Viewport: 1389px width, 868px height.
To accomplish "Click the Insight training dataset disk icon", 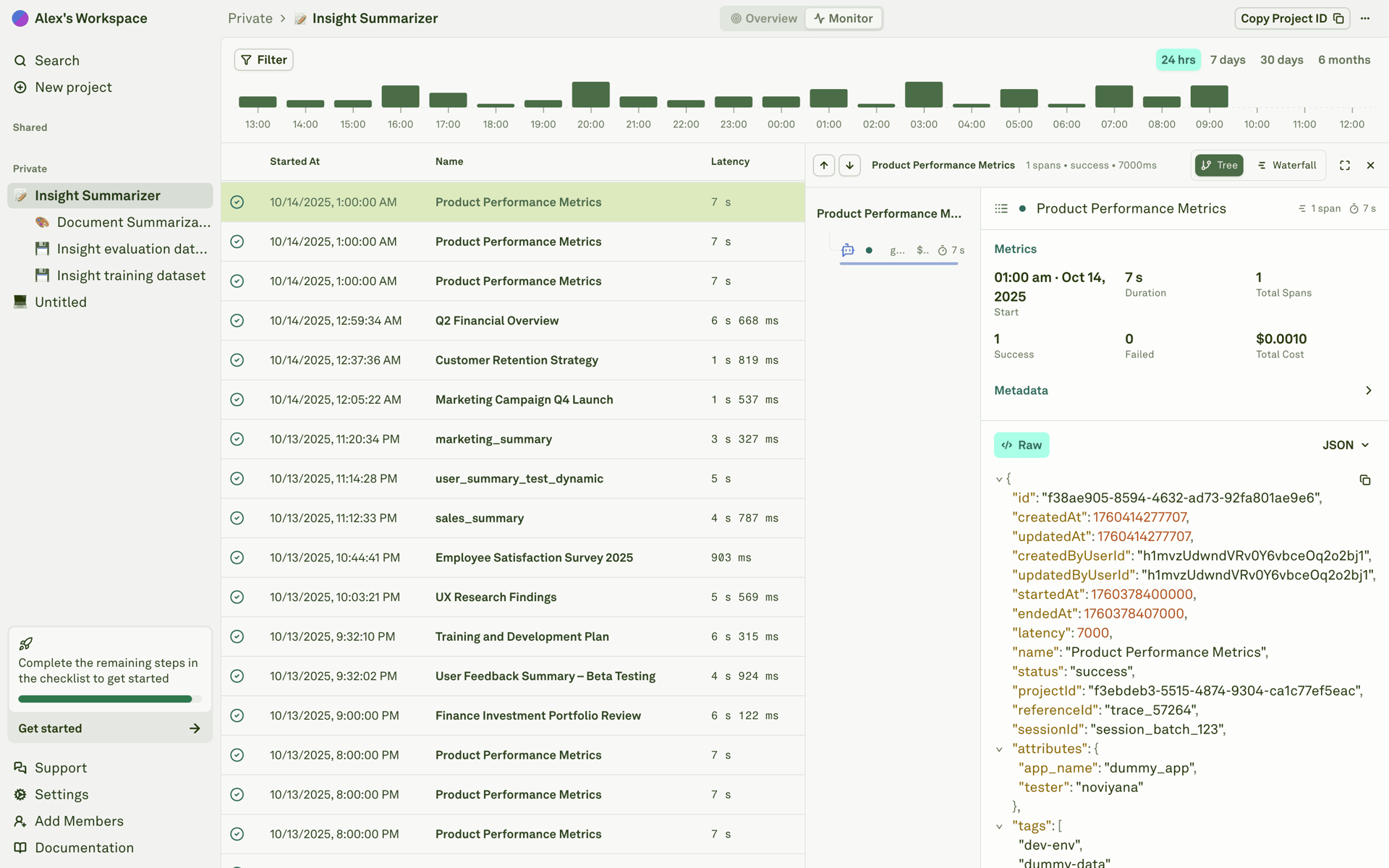I will coord(43,276).
